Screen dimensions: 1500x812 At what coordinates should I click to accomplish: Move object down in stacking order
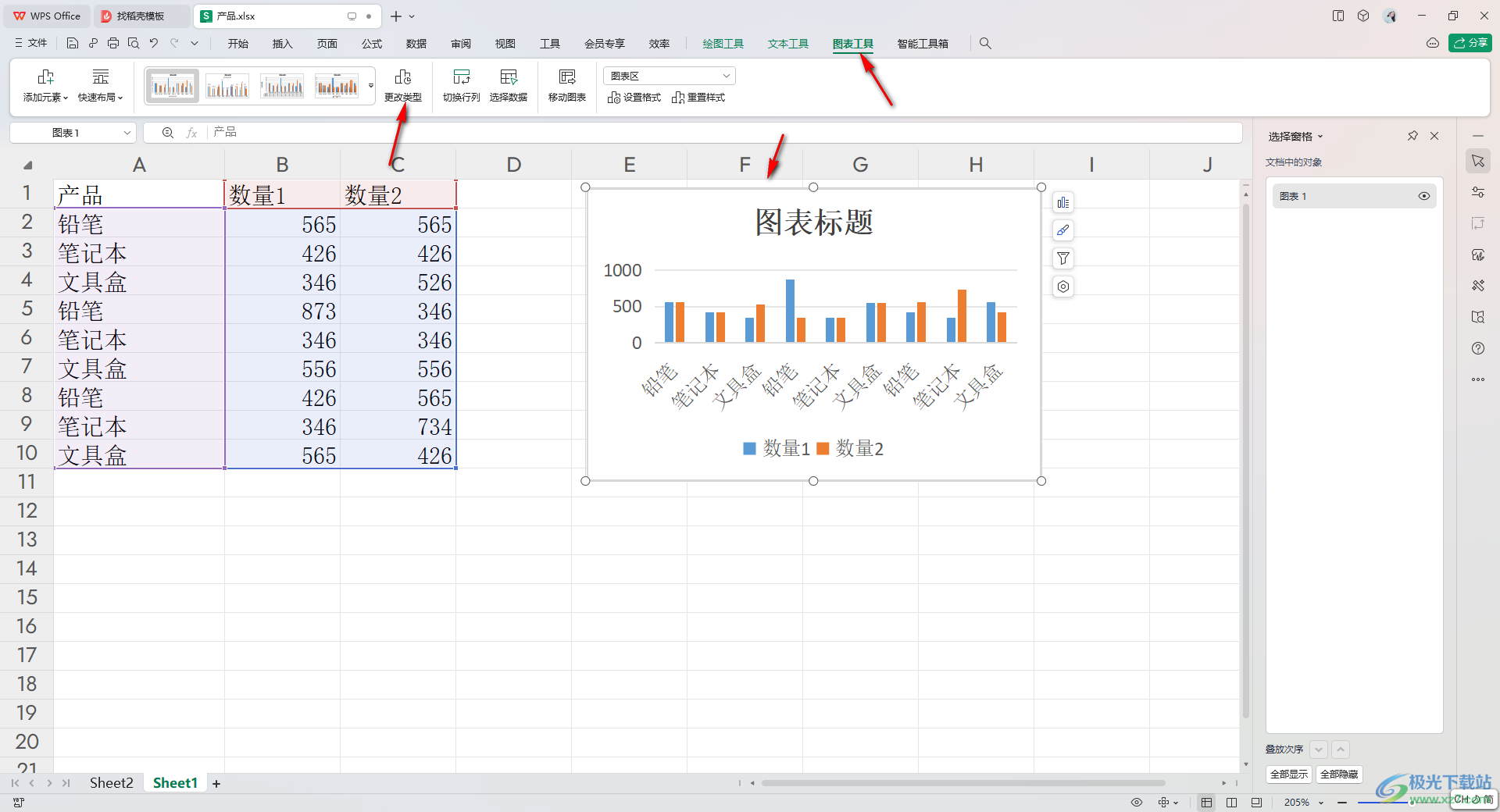[x=1319, y=750]
